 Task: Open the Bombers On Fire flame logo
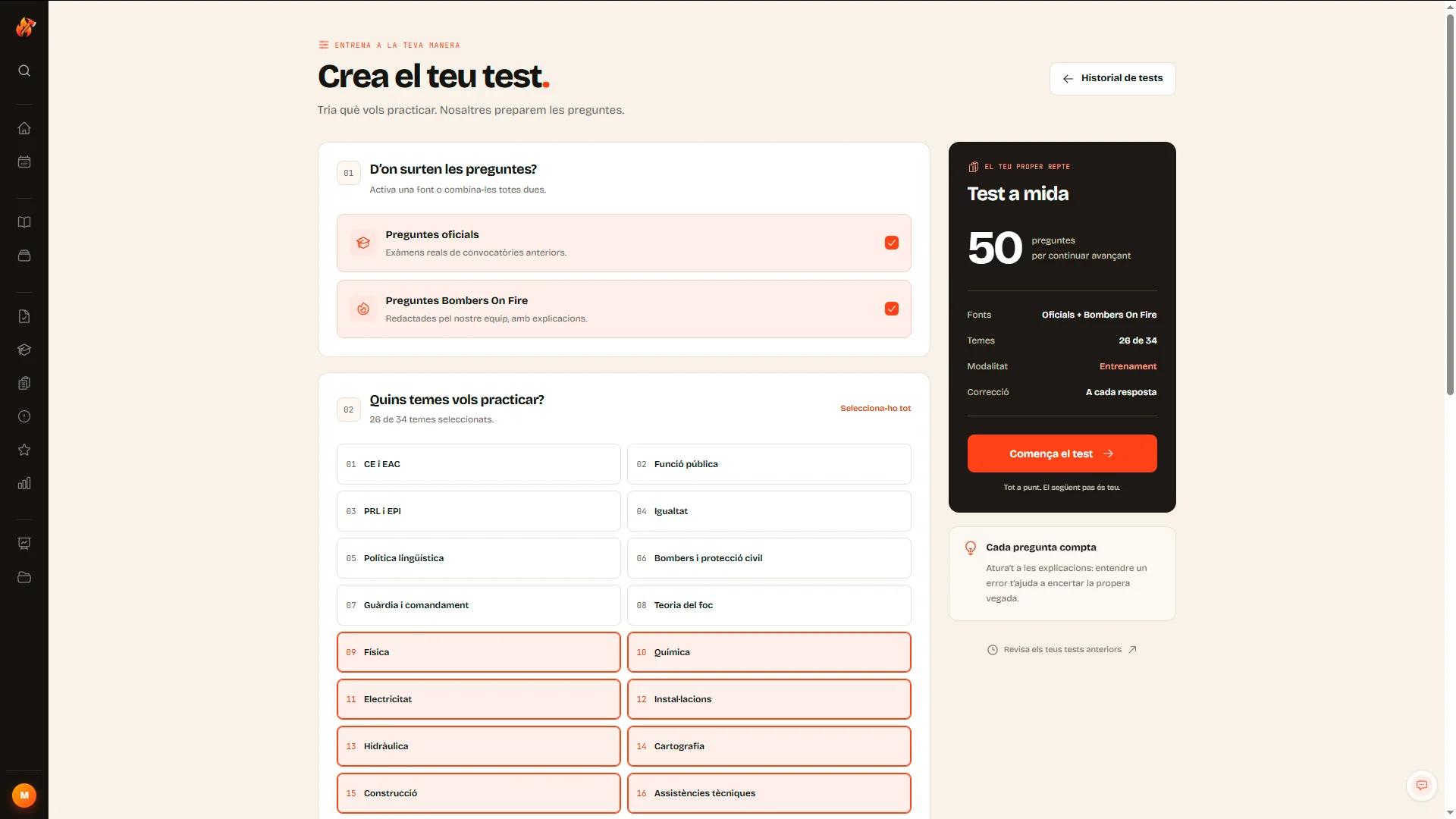(x=25, y=27)
